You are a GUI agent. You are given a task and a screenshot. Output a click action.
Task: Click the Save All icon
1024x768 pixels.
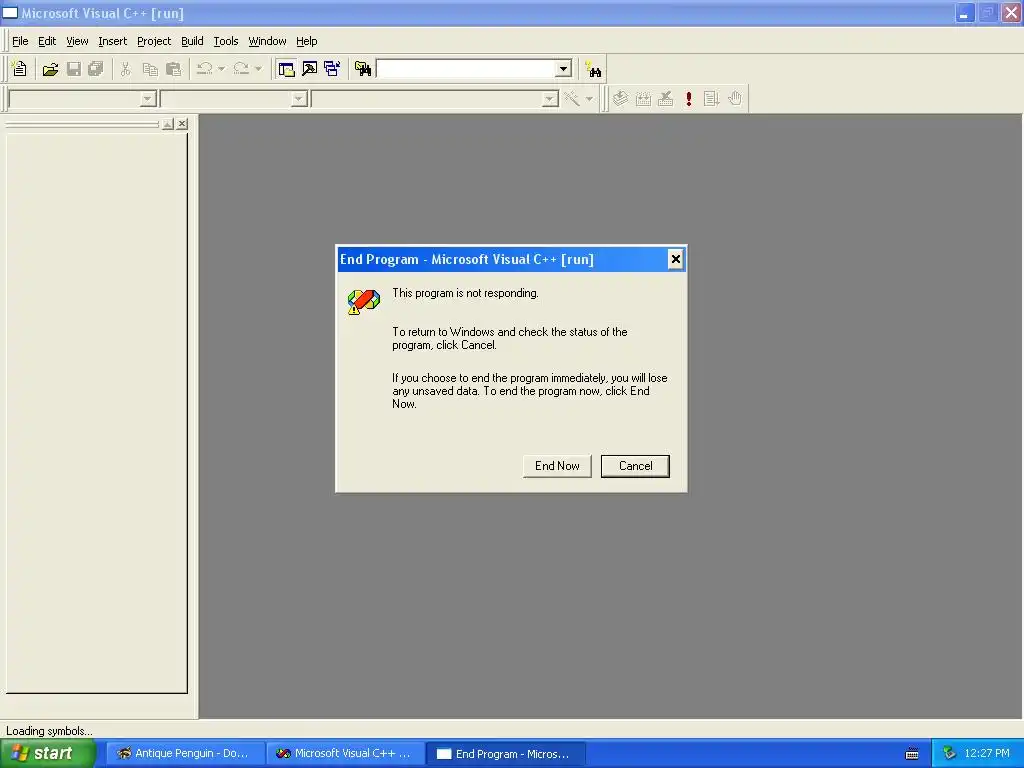point(96,69)
